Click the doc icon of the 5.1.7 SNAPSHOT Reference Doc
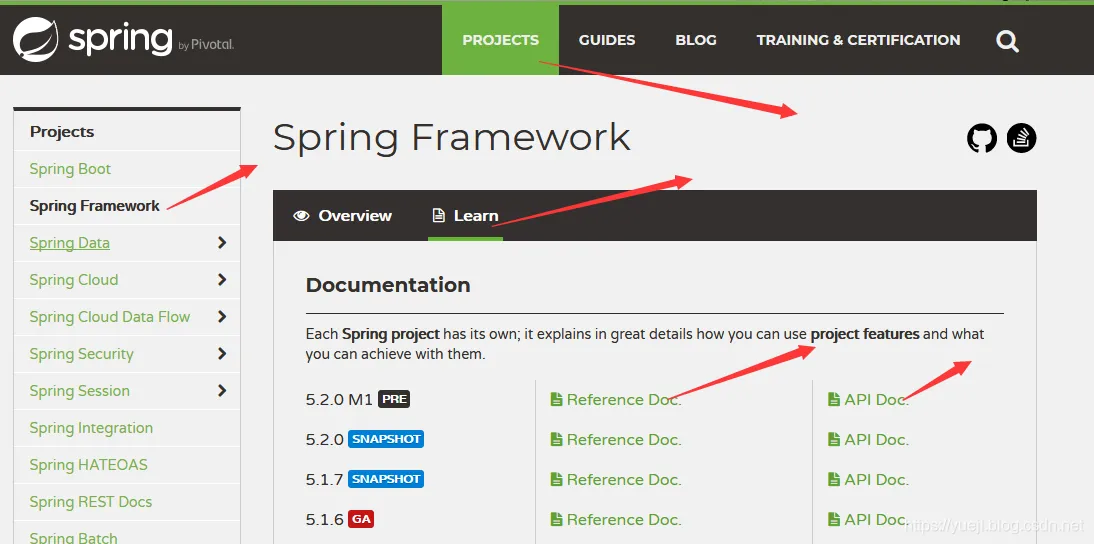 click(x=556, y=480)
